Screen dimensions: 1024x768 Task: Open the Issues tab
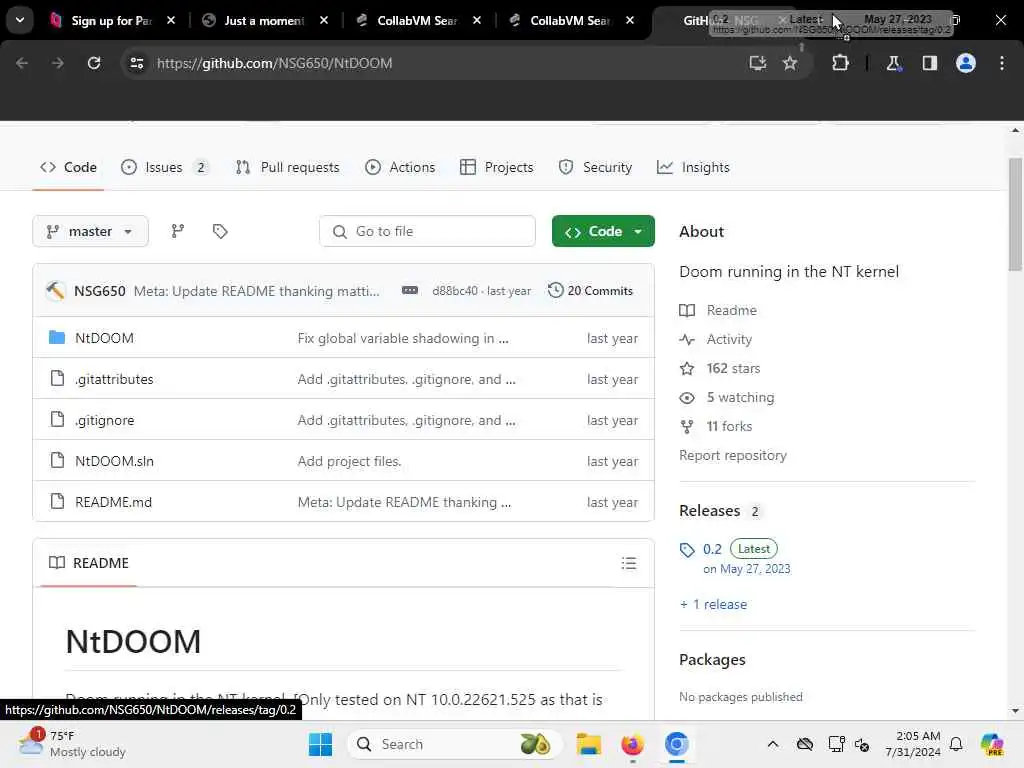(x=165, y=167)
